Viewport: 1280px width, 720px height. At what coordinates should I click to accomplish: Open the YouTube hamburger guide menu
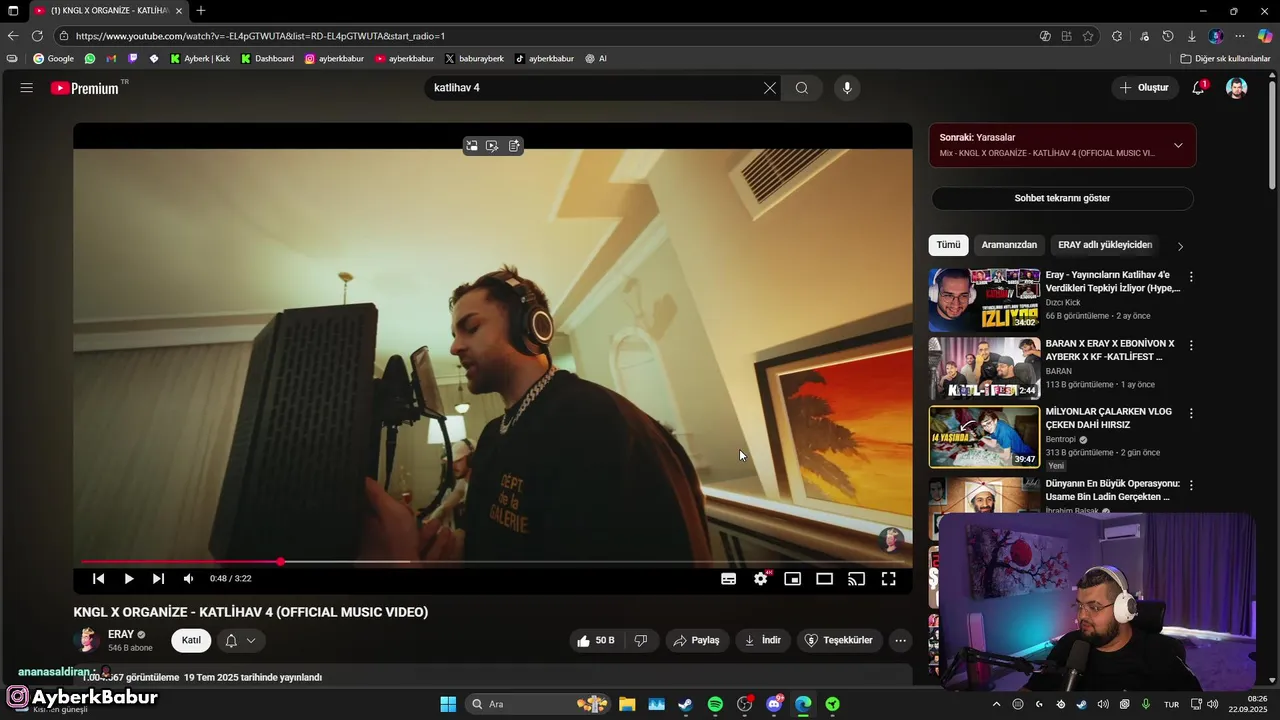(x=27, y=88)
